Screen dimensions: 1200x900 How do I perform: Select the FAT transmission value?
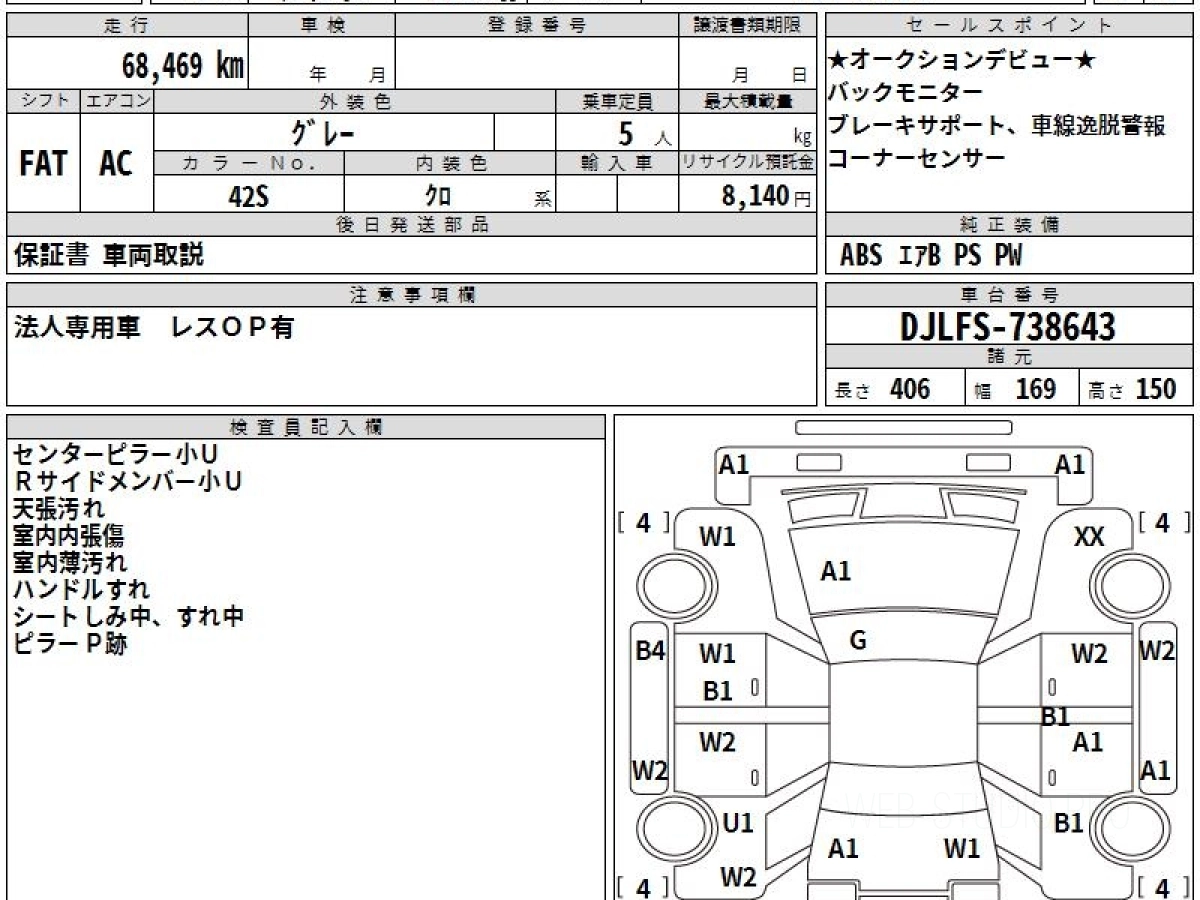point(43,164)
